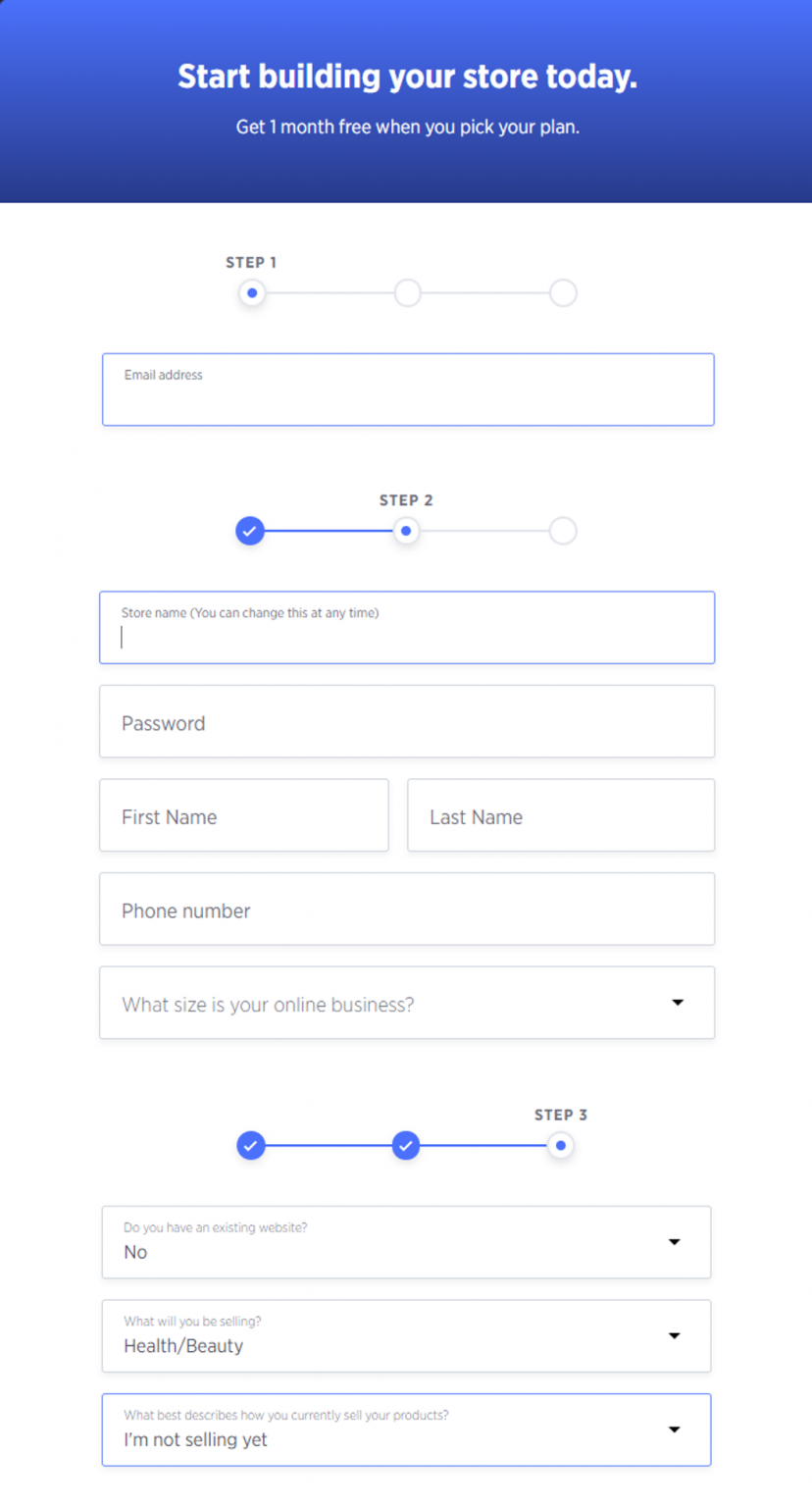Click the Phone number field

pos(406,909)
